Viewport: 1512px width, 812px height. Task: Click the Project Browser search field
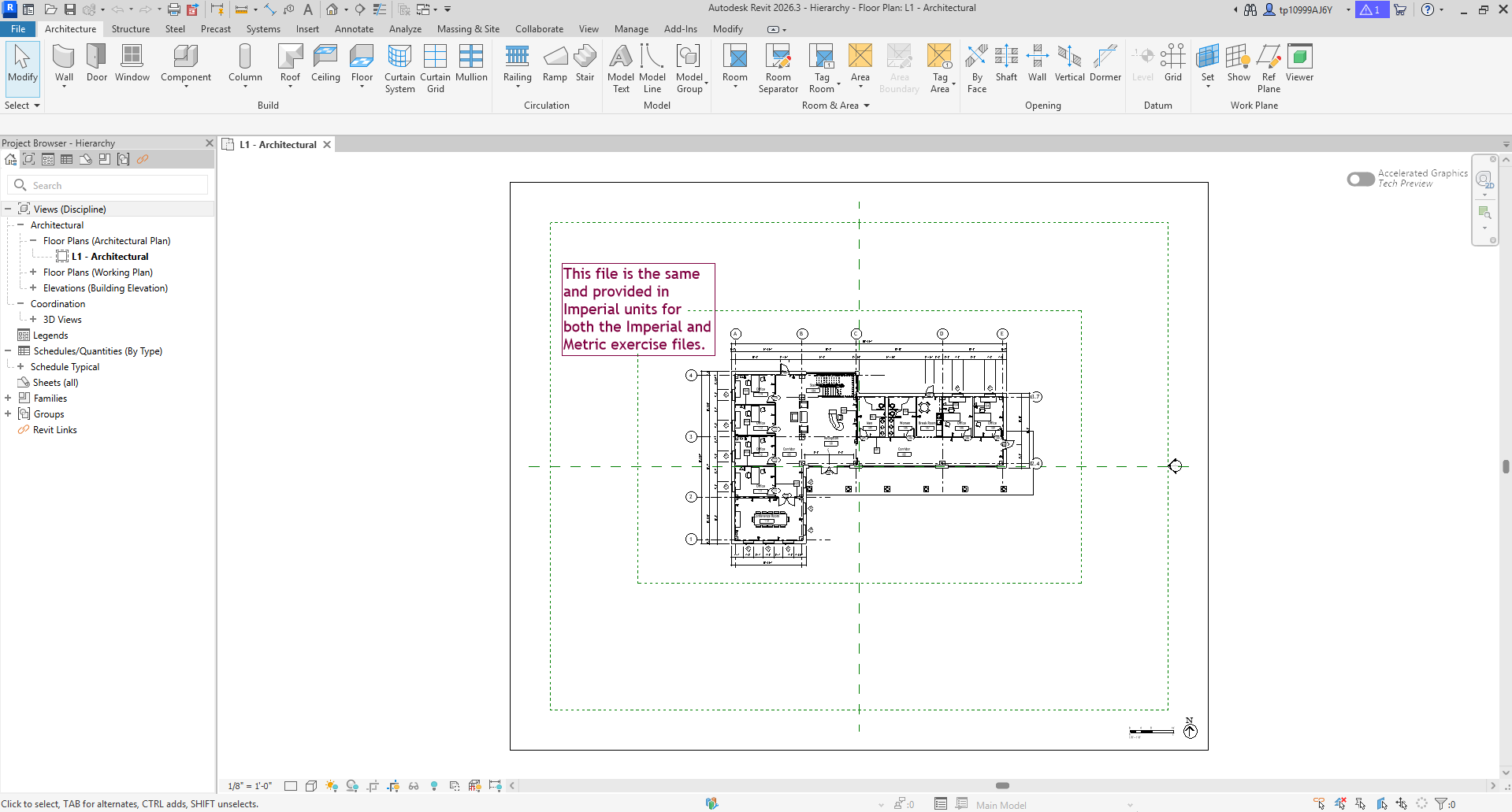pyautogui.click(x=108, y=185)
